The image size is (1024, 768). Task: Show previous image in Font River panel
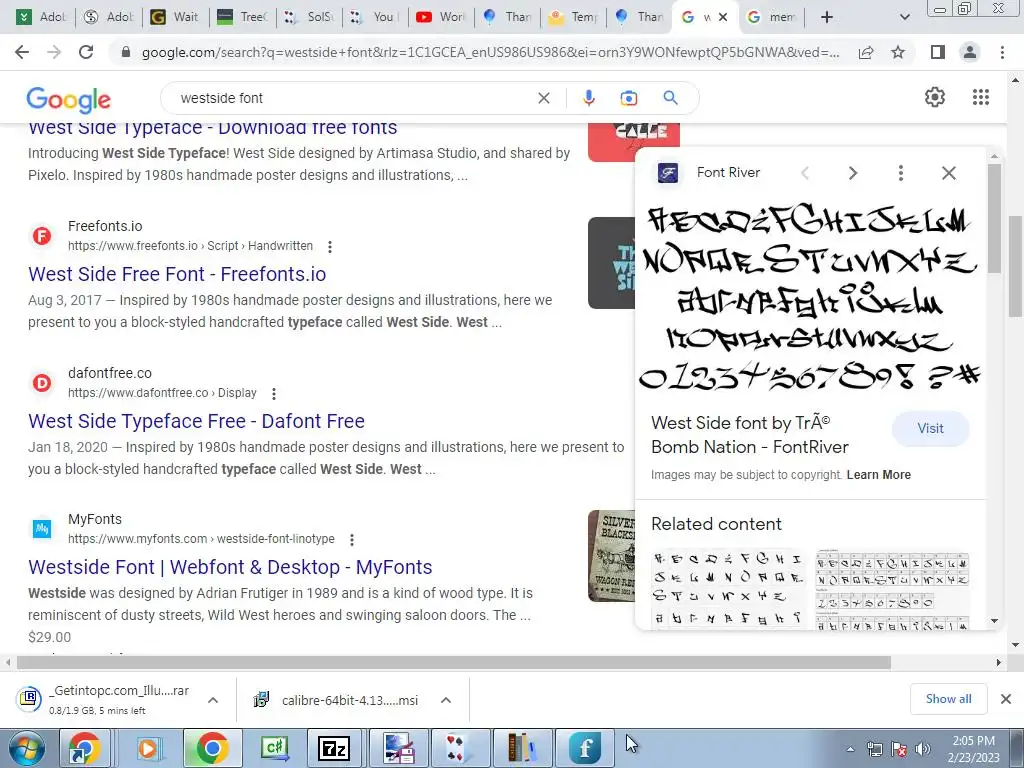pyautogui.click(x=805, y=173)
